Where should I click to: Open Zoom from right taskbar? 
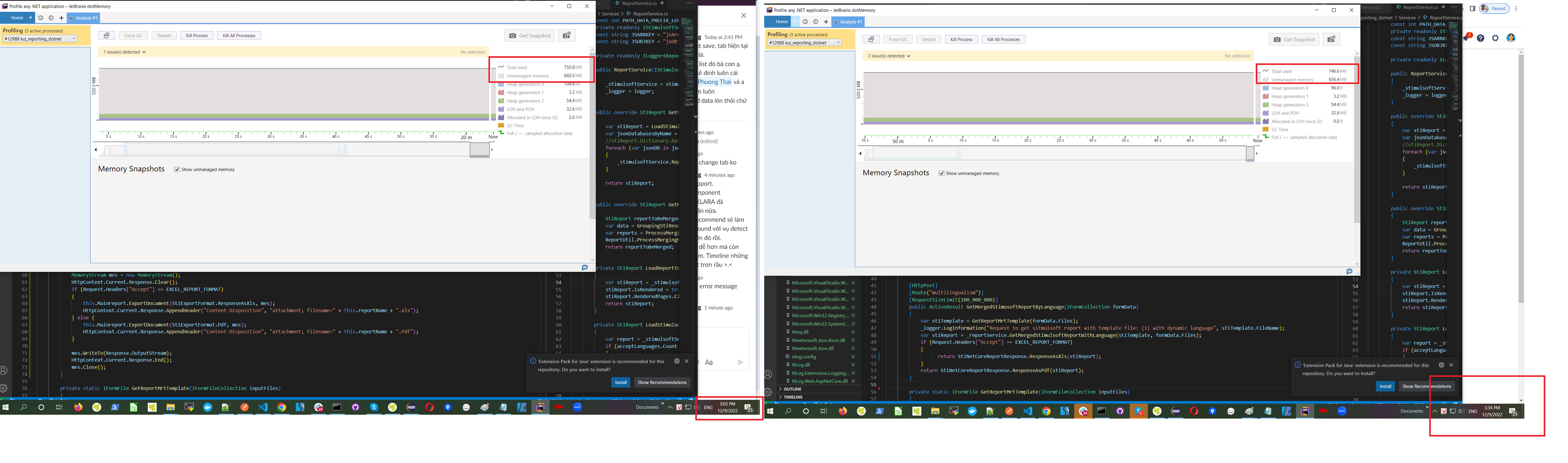click(x=1341, y=411)
